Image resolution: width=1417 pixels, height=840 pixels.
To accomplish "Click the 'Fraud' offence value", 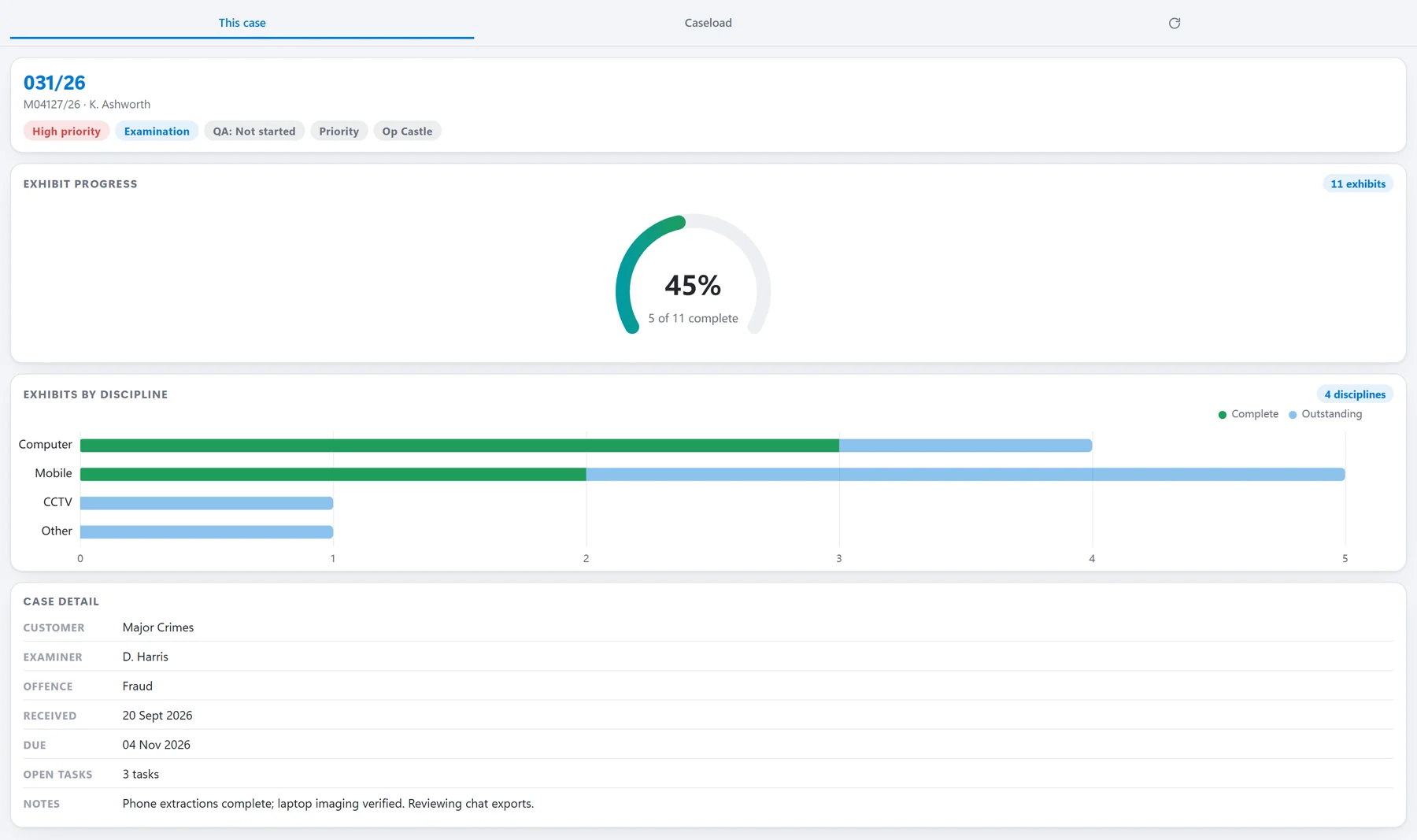I will point(138,686).
